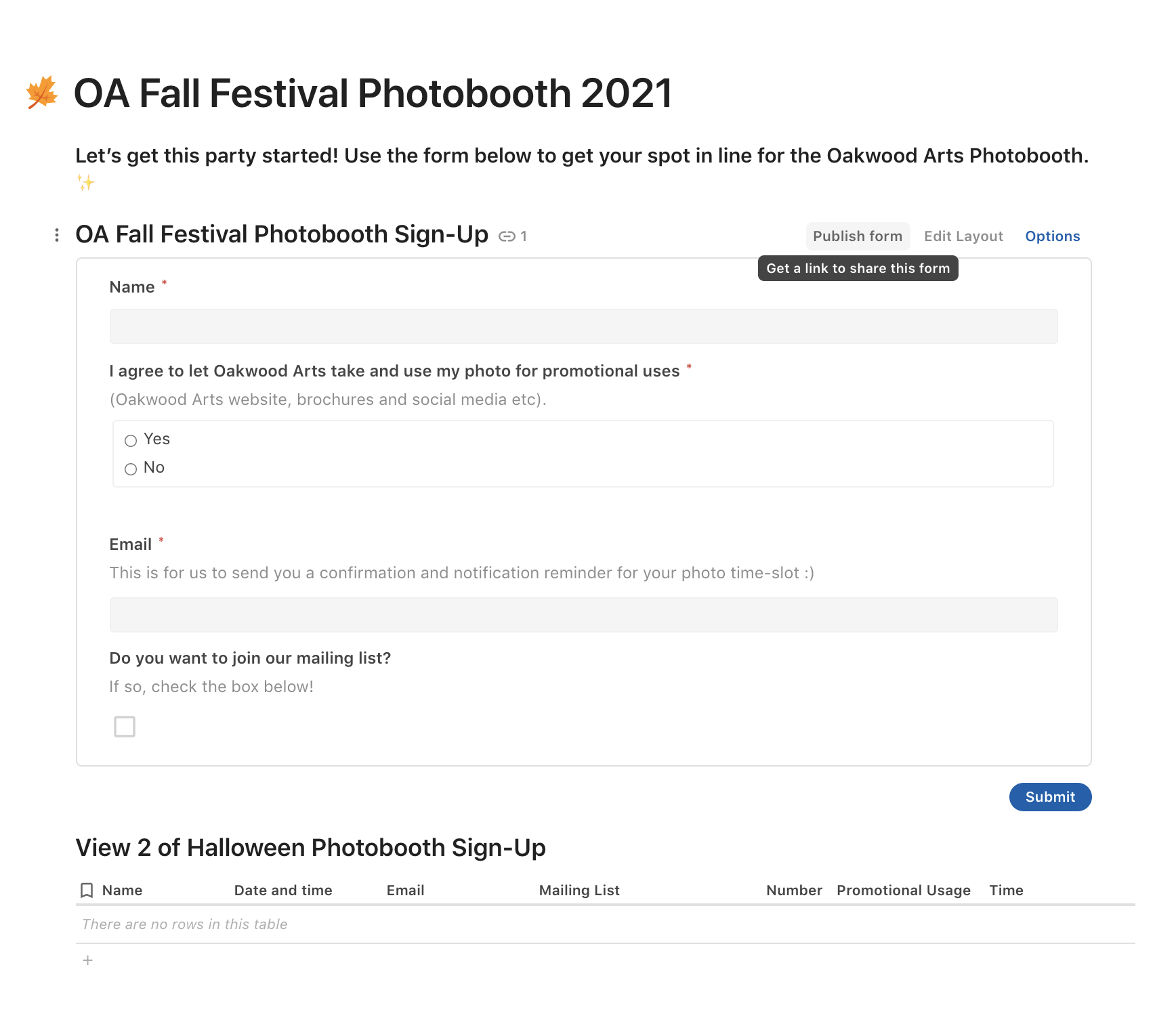Click the Date and time column header
This screenshot has height=1009, width=1176.
click(x=283, y=890)
